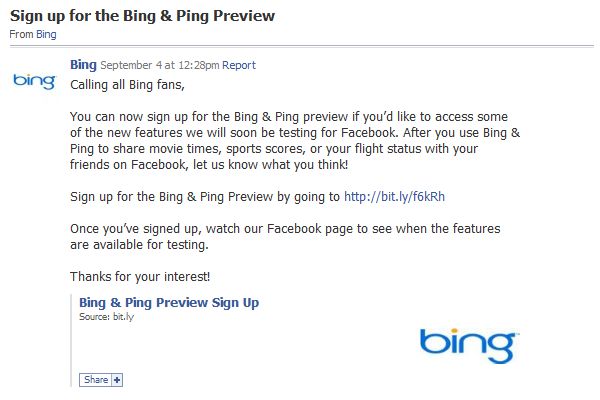Open the large Bing logo thumbnail

pos(470,345)
